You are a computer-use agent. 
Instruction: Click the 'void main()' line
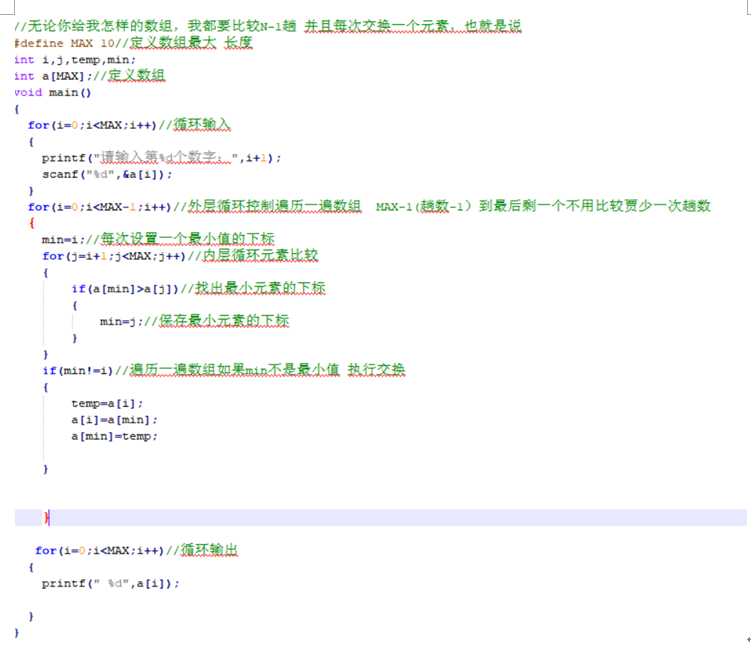click(x=52, y=92)
